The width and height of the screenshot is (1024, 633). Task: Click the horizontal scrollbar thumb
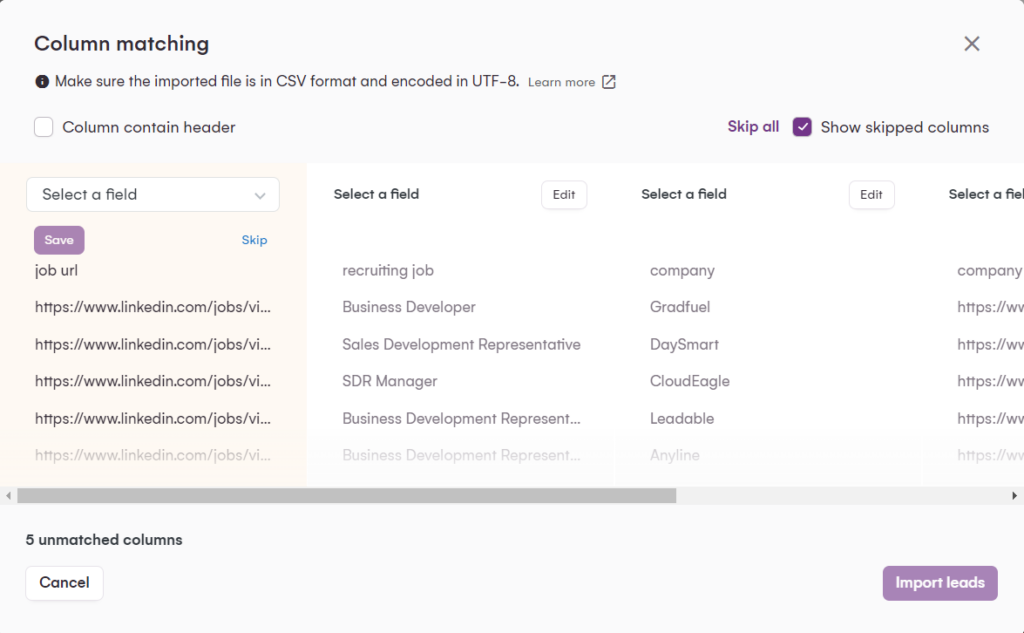(346, 496)
